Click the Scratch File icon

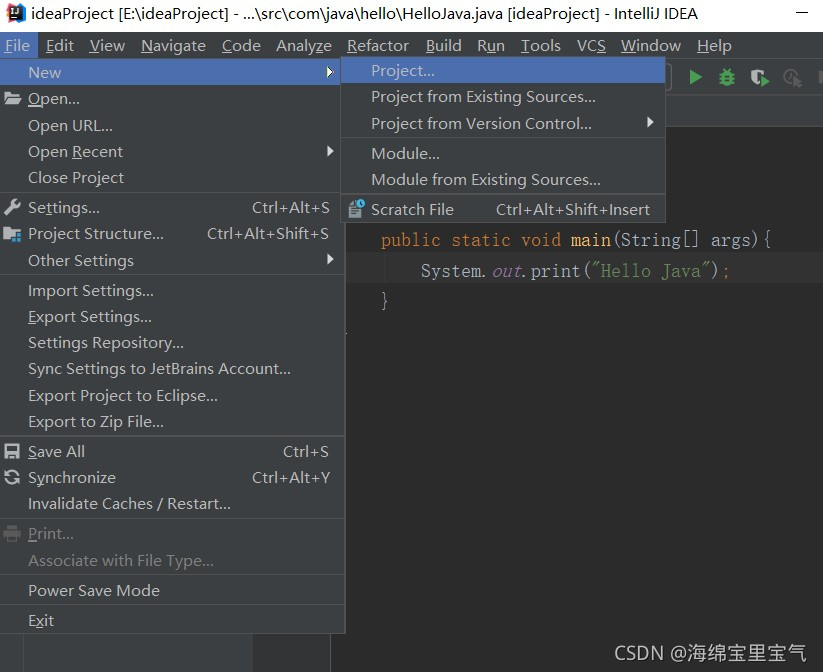357,208
